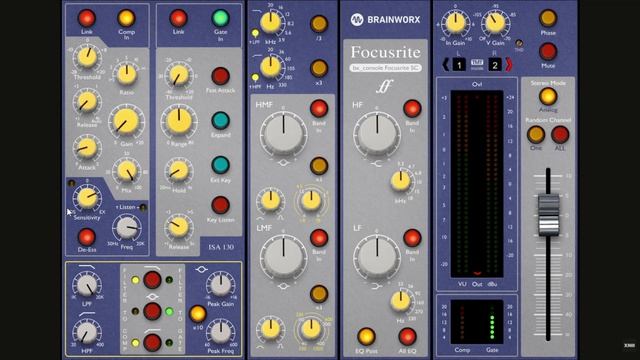Click the gate Release knob

(x=178, y=227)
